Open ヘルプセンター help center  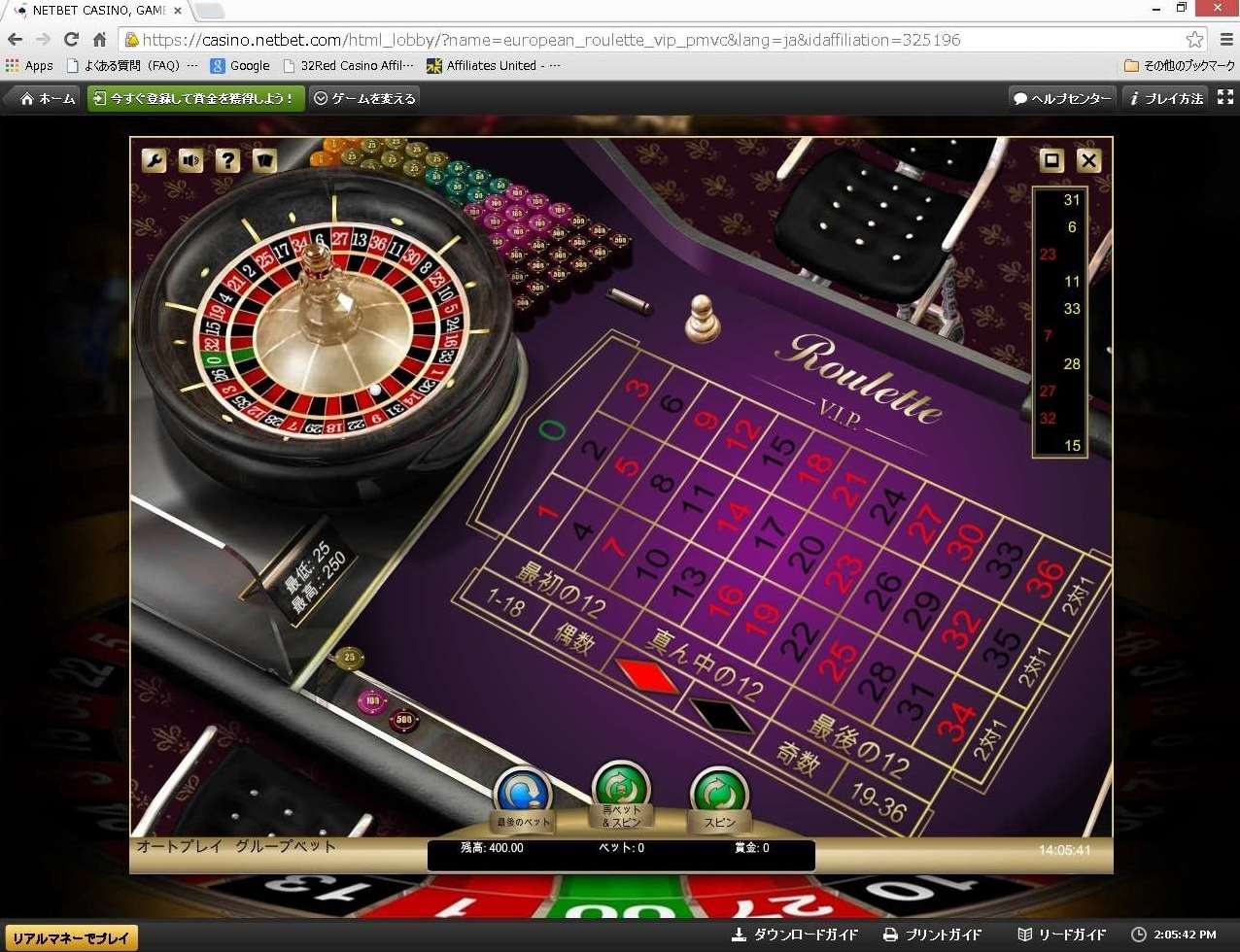point(1062,98)
